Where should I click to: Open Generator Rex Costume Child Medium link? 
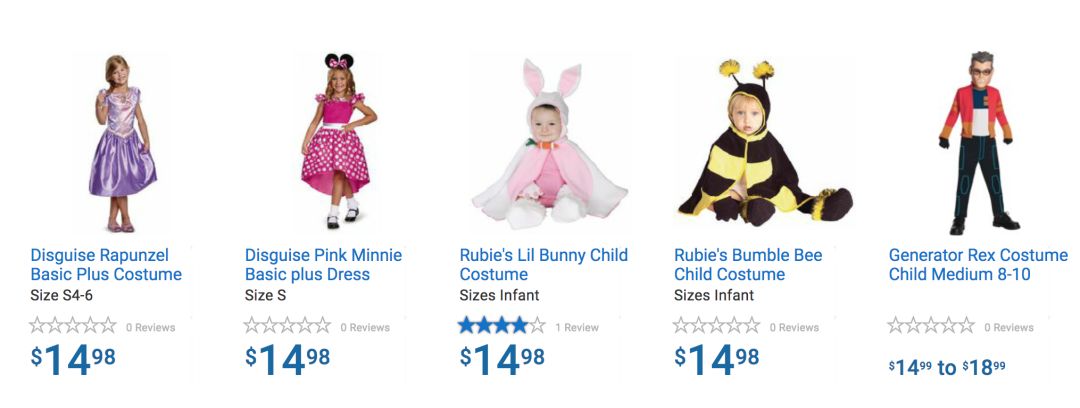point(978,265)
